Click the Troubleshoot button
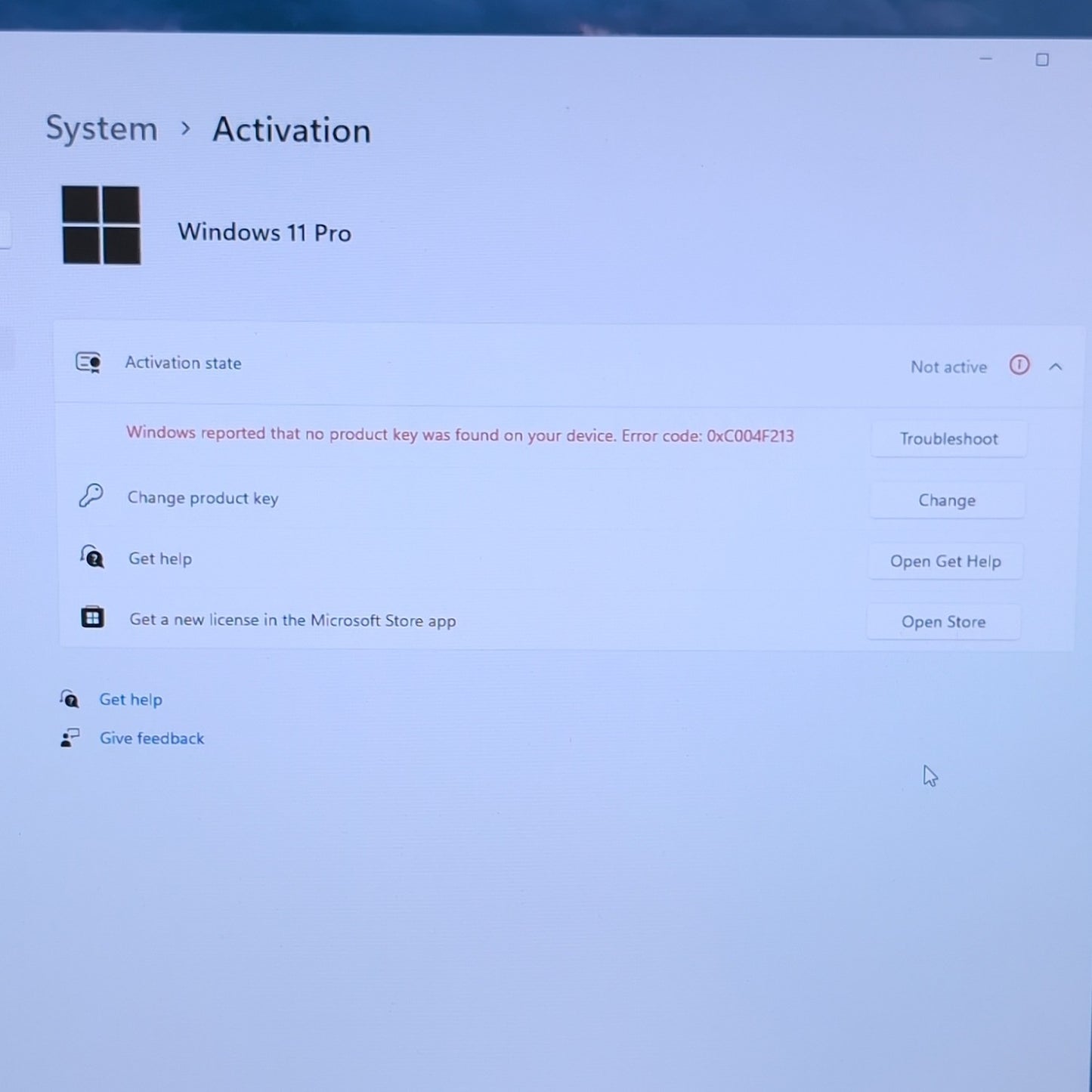This screenshot has width=1092, height=1092. (x=948, y=439)
